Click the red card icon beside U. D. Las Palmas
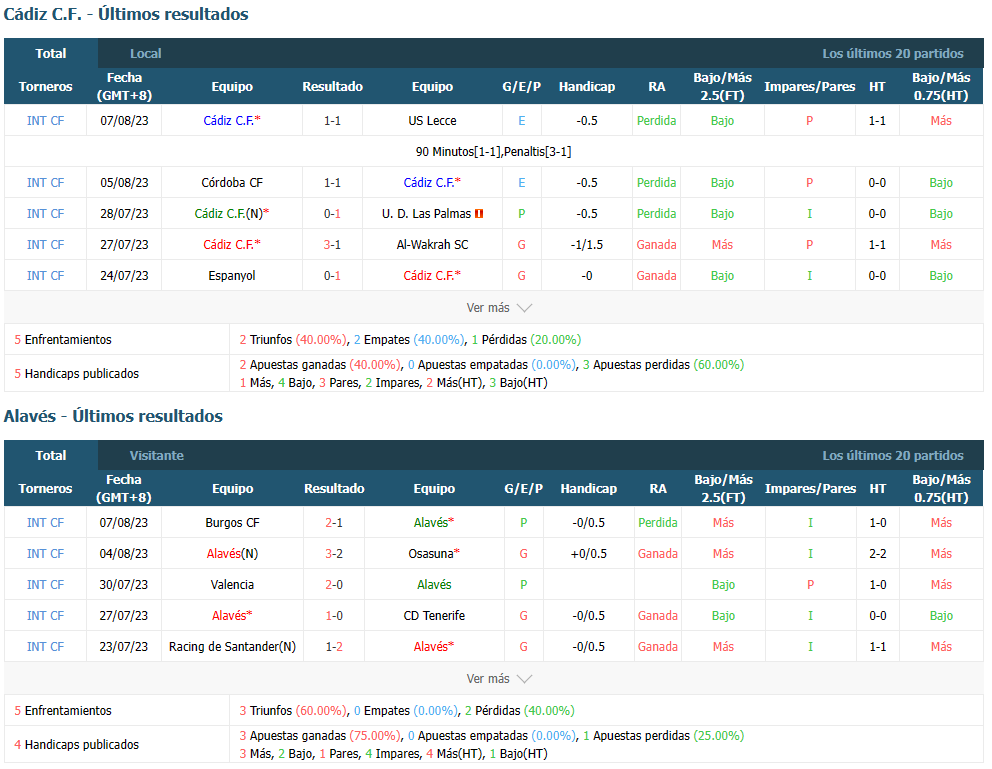 pos(479,214)
